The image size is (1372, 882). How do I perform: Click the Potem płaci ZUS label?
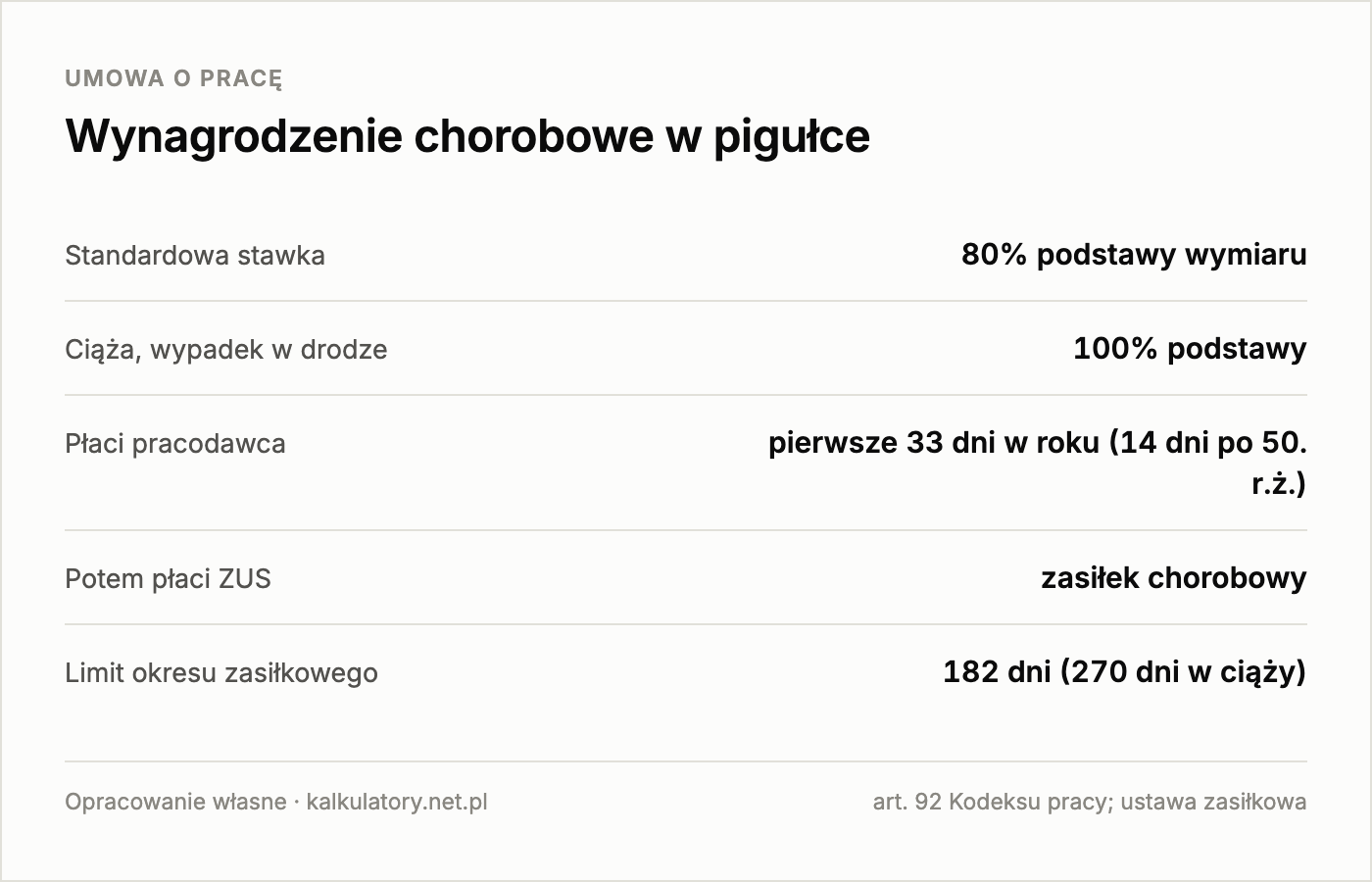tap(168, 579)
